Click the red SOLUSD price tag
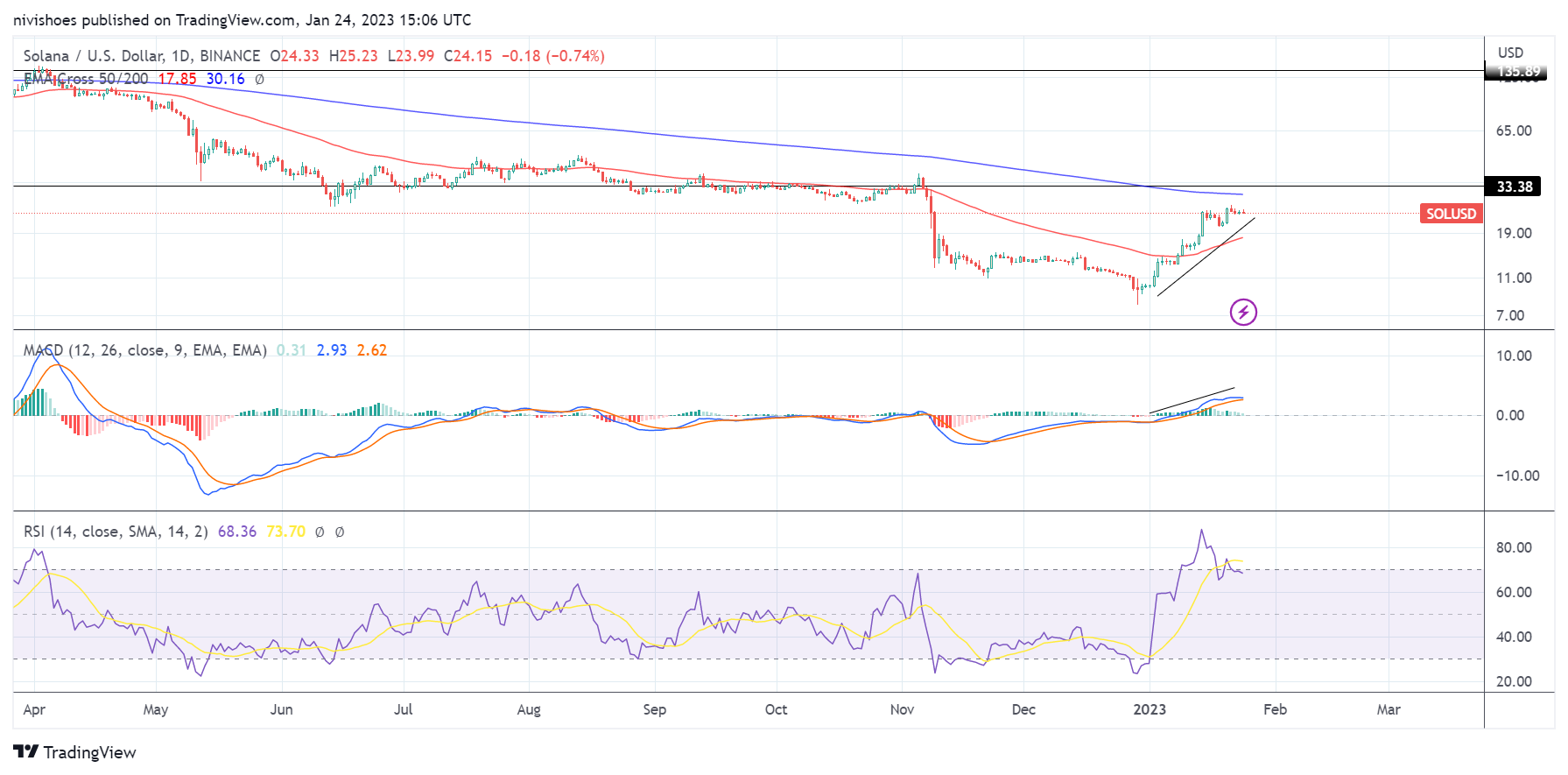Image resolution: width=1568 pixels, height=775 pixels. pos(1451,214)
